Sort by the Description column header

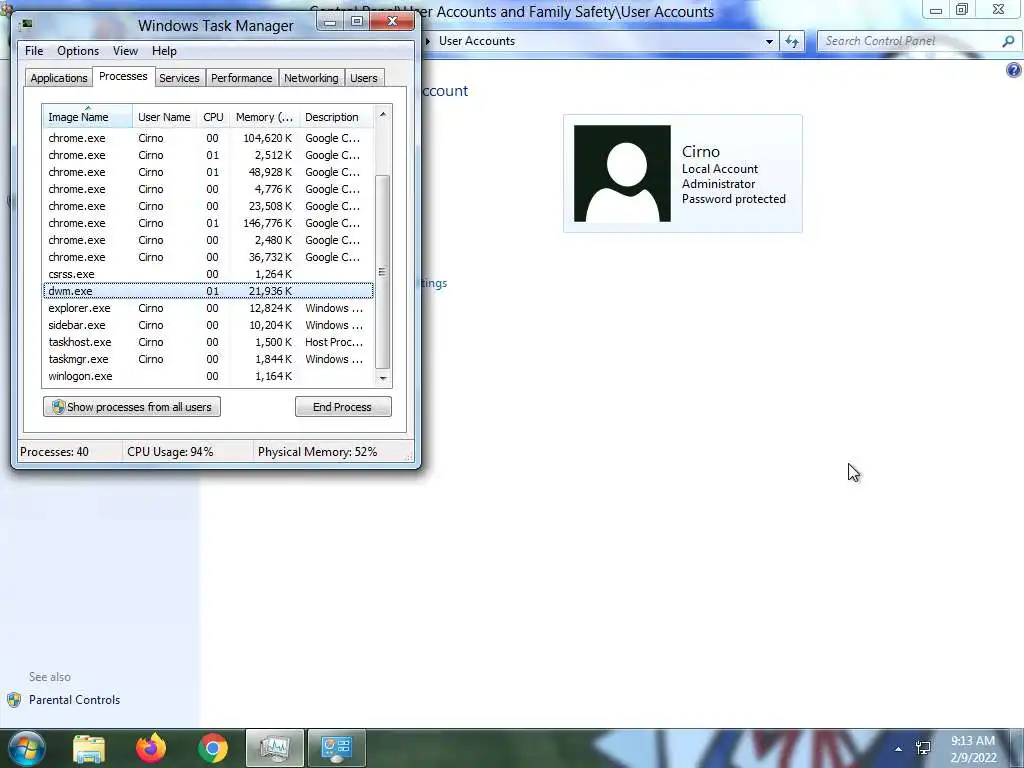pyautogui.click(x=336, y=117)
